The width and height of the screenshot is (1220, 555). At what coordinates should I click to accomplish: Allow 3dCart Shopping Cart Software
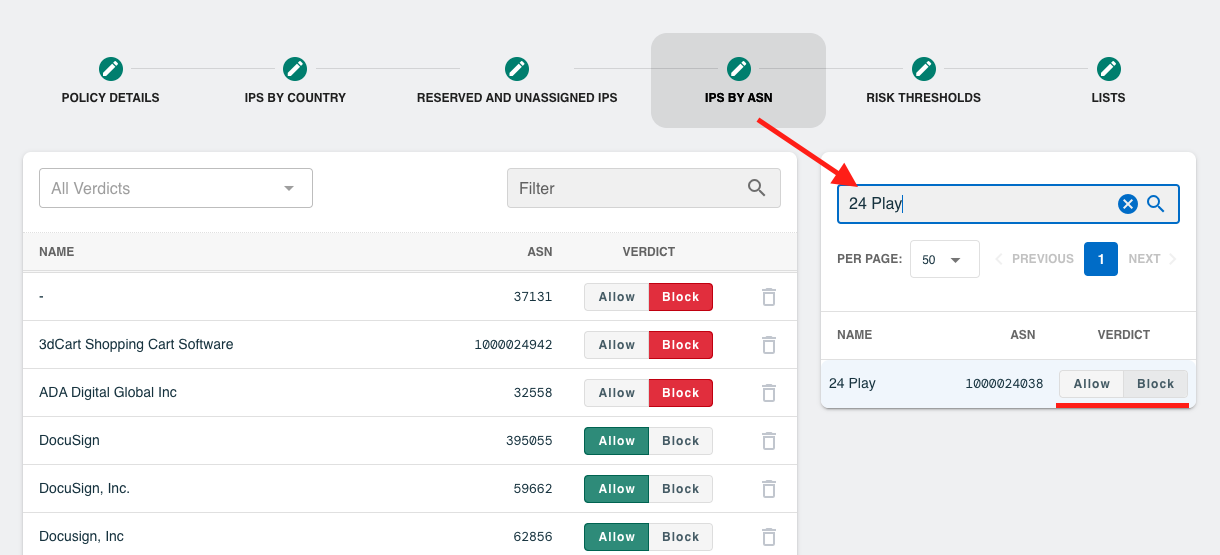(617, 345)
